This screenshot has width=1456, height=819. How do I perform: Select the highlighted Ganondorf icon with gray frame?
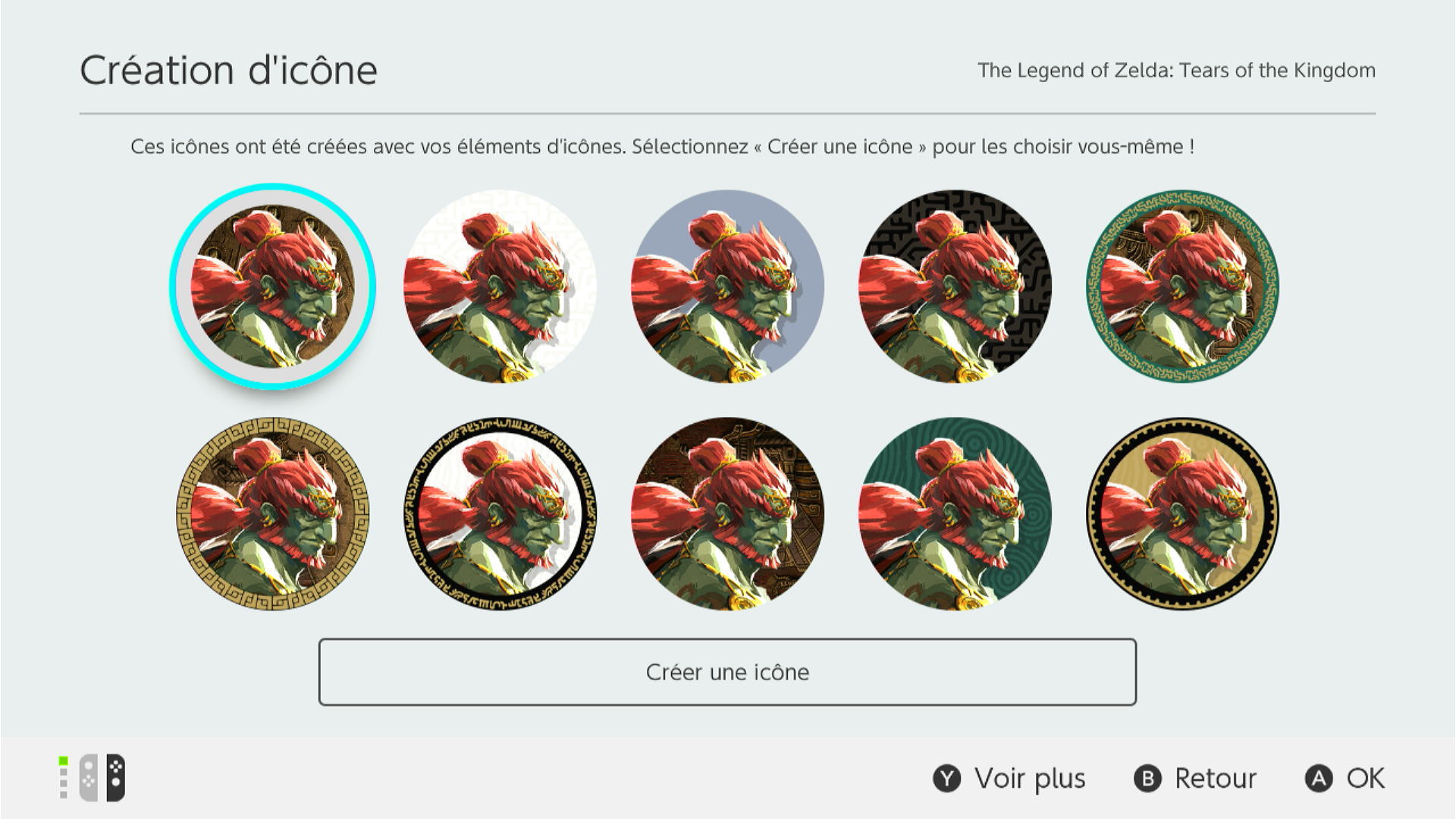click(x=272, y=287)
